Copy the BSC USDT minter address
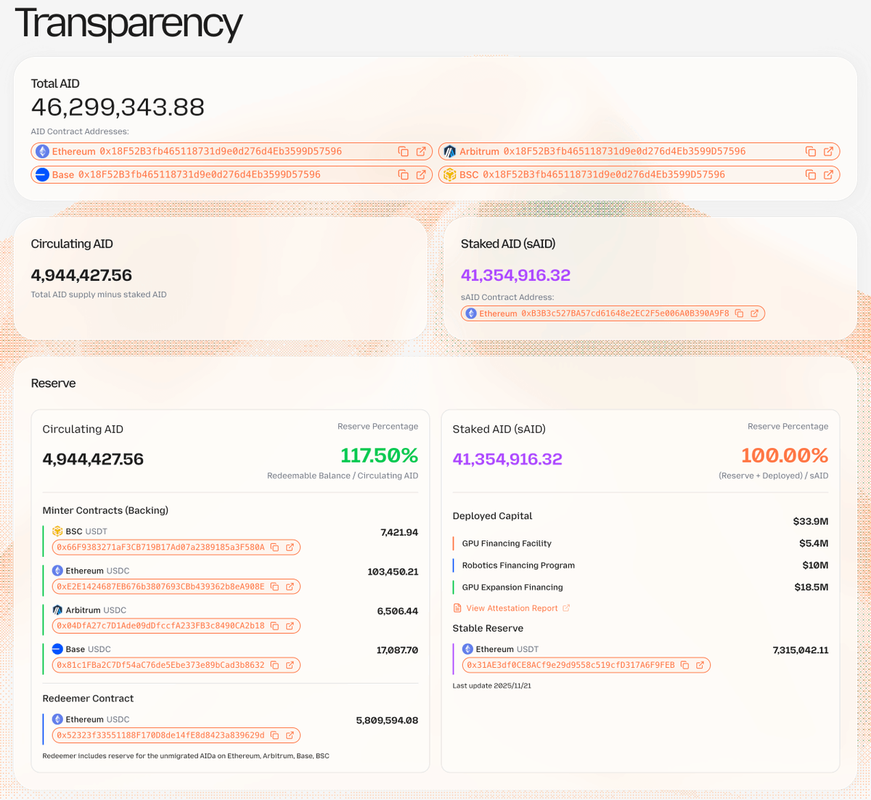871x800 pixels. [x=275, y=548]
